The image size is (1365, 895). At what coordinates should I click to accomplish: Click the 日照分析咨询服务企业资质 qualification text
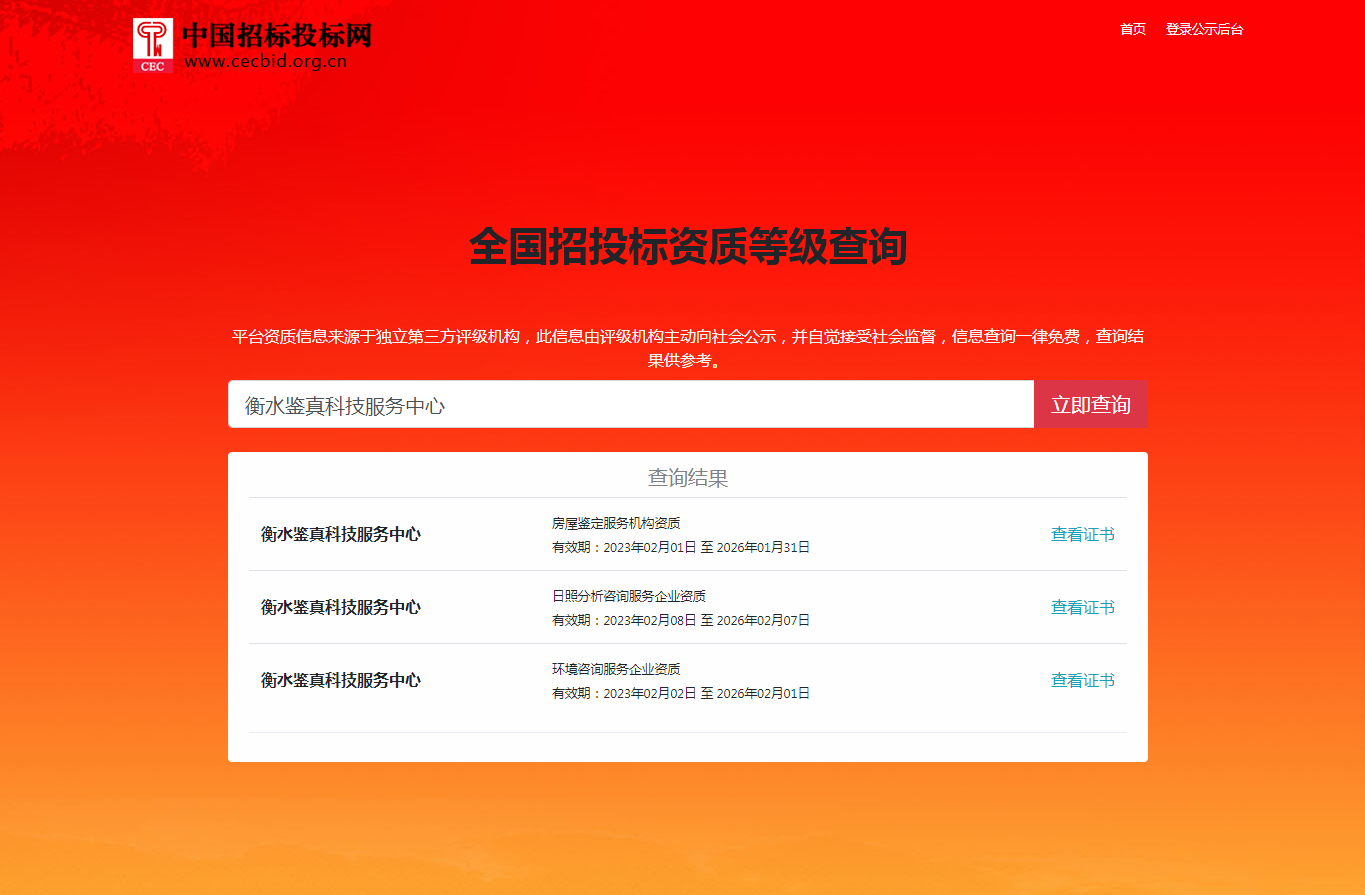pyautogui.click(x=629, y=596)
